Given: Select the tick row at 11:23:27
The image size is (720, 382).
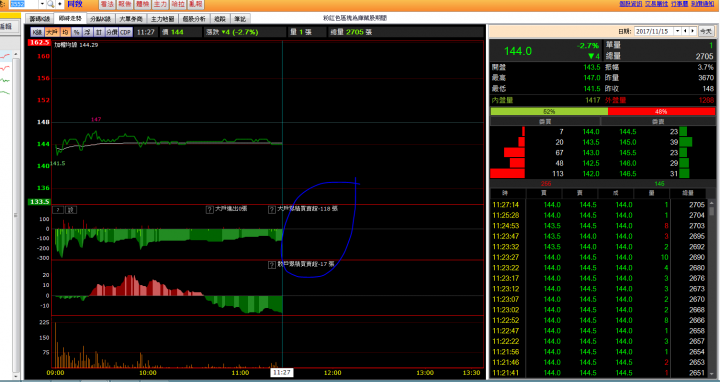Looking at the screenshot, I should click(599, 257).
